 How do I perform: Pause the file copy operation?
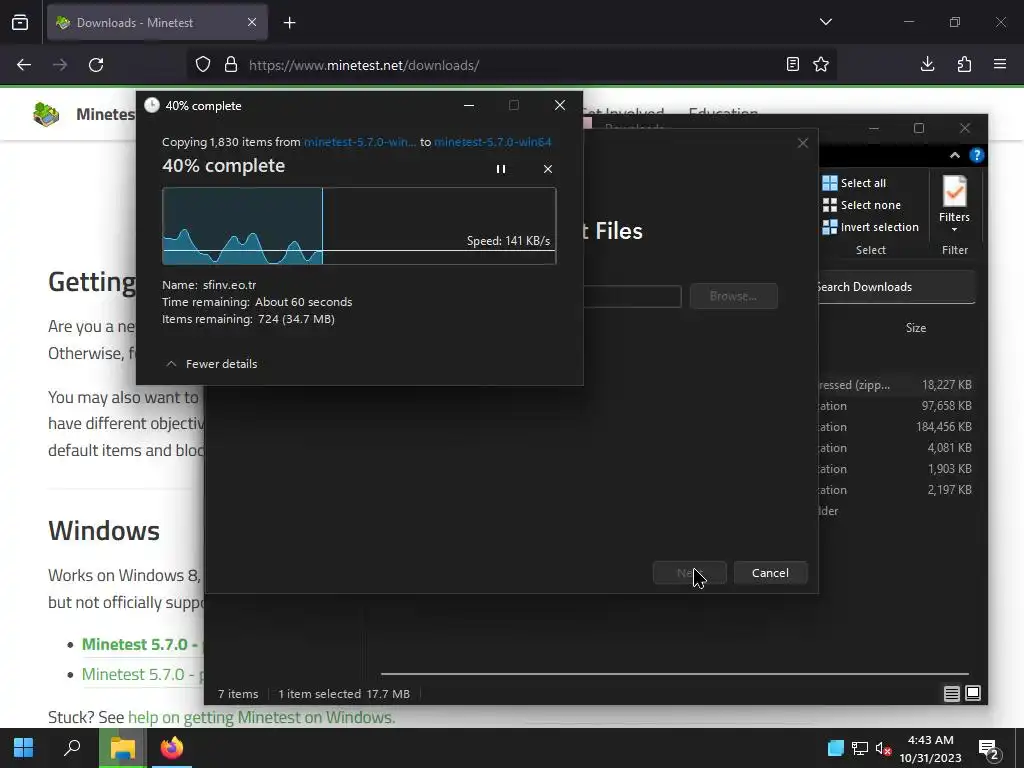(x=501, y=169)
